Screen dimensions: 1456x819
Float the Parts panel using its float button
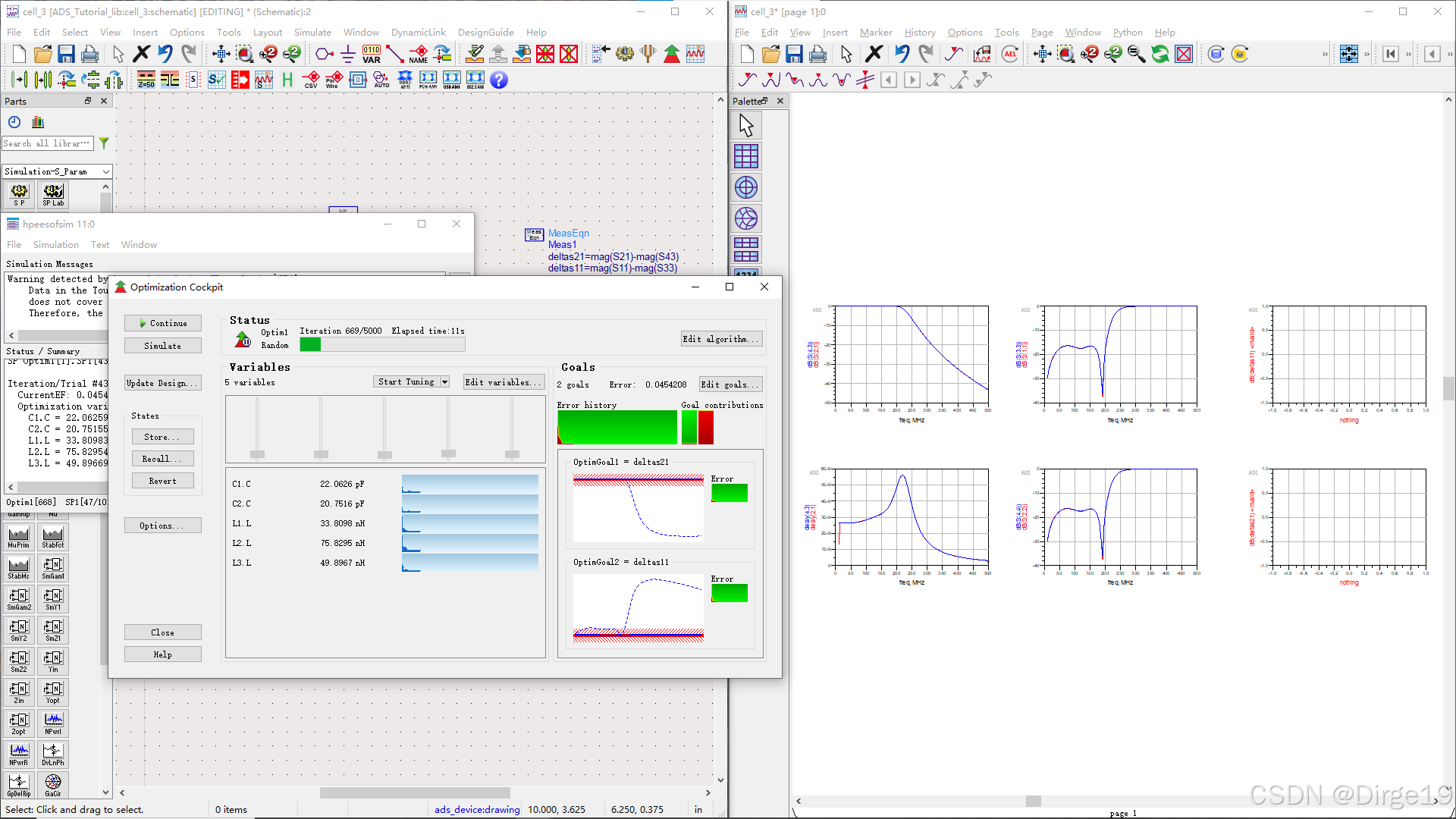tap(88, 101)
